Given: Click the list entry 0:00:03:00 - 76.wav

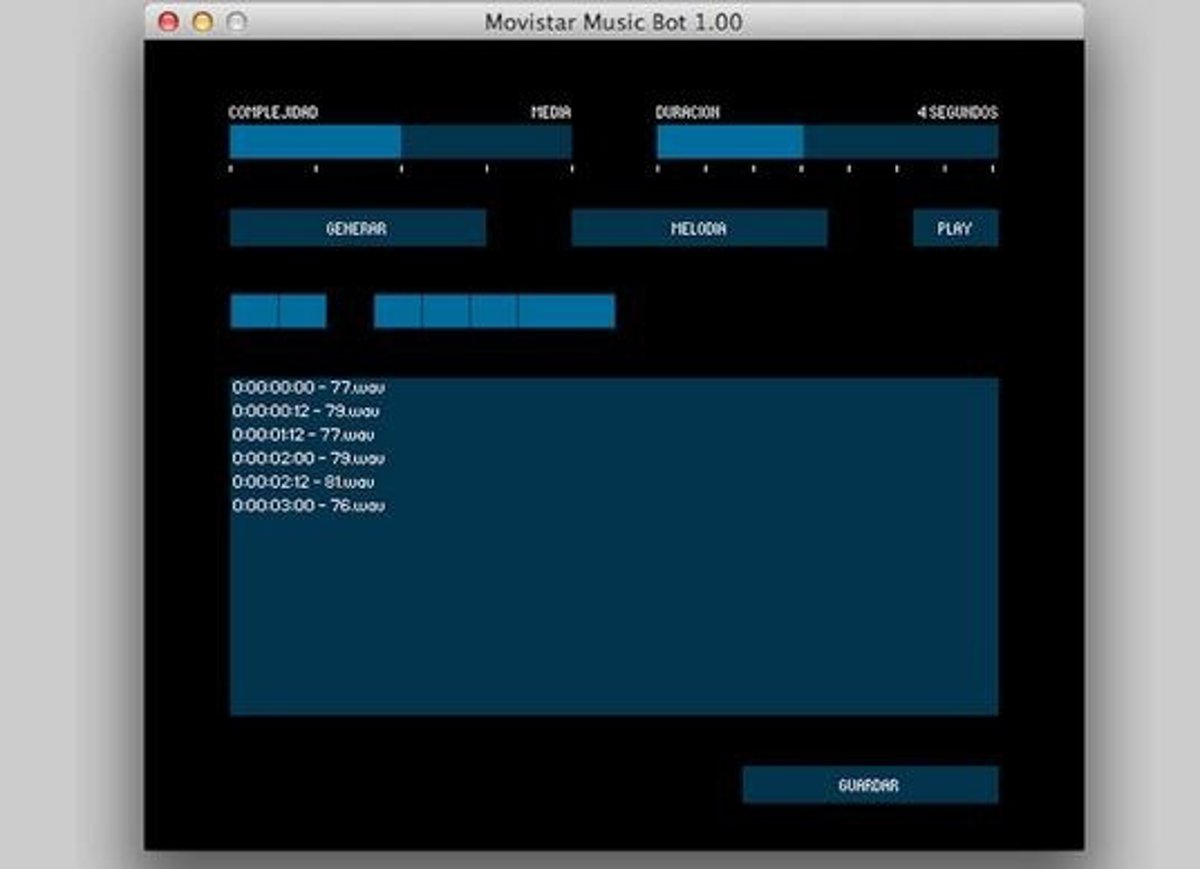Looking at the screenshot, I should [308, 506].
